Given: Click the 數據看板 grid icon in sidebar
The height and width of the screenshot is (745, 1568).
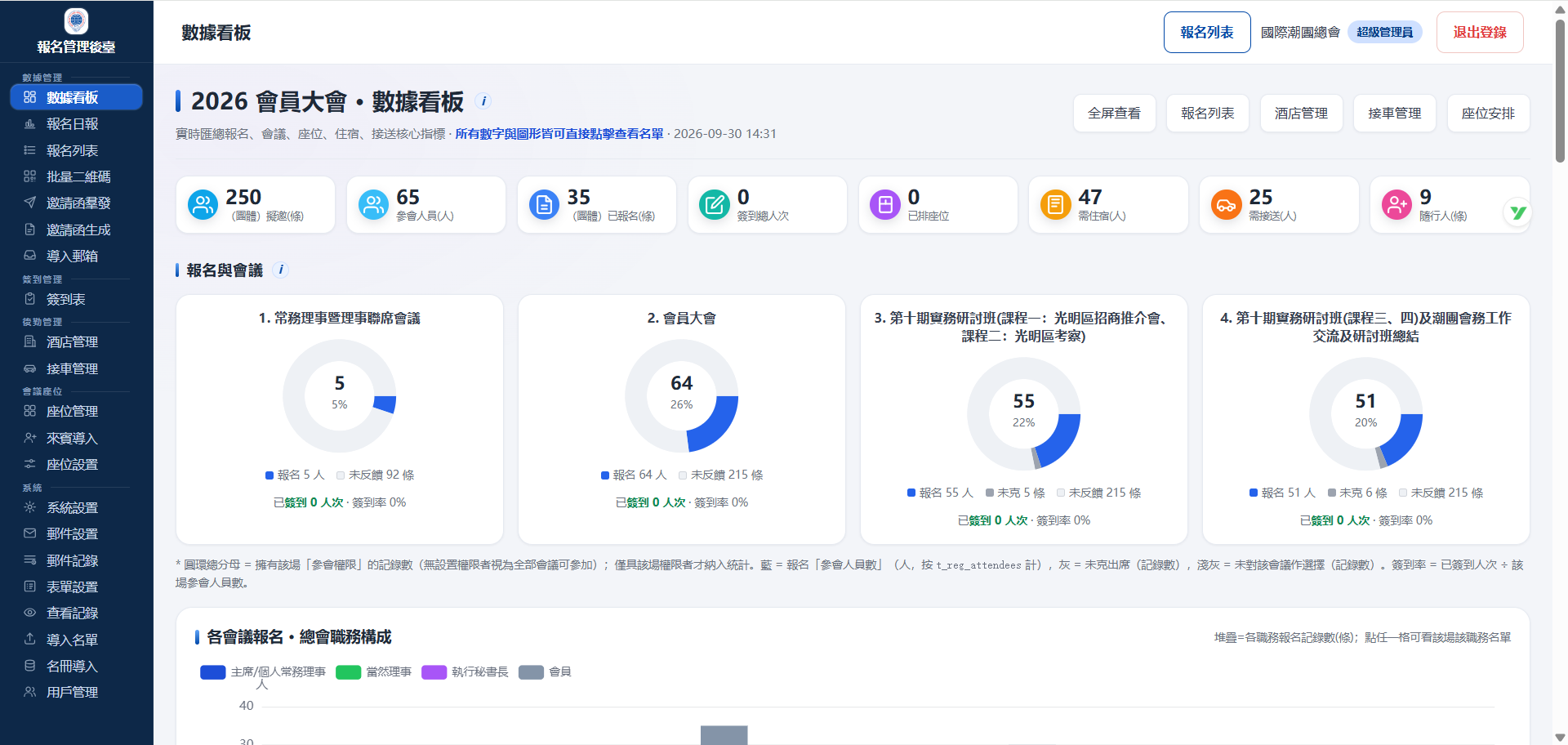Looking at the screenshot, I should (x=30, y=97).
